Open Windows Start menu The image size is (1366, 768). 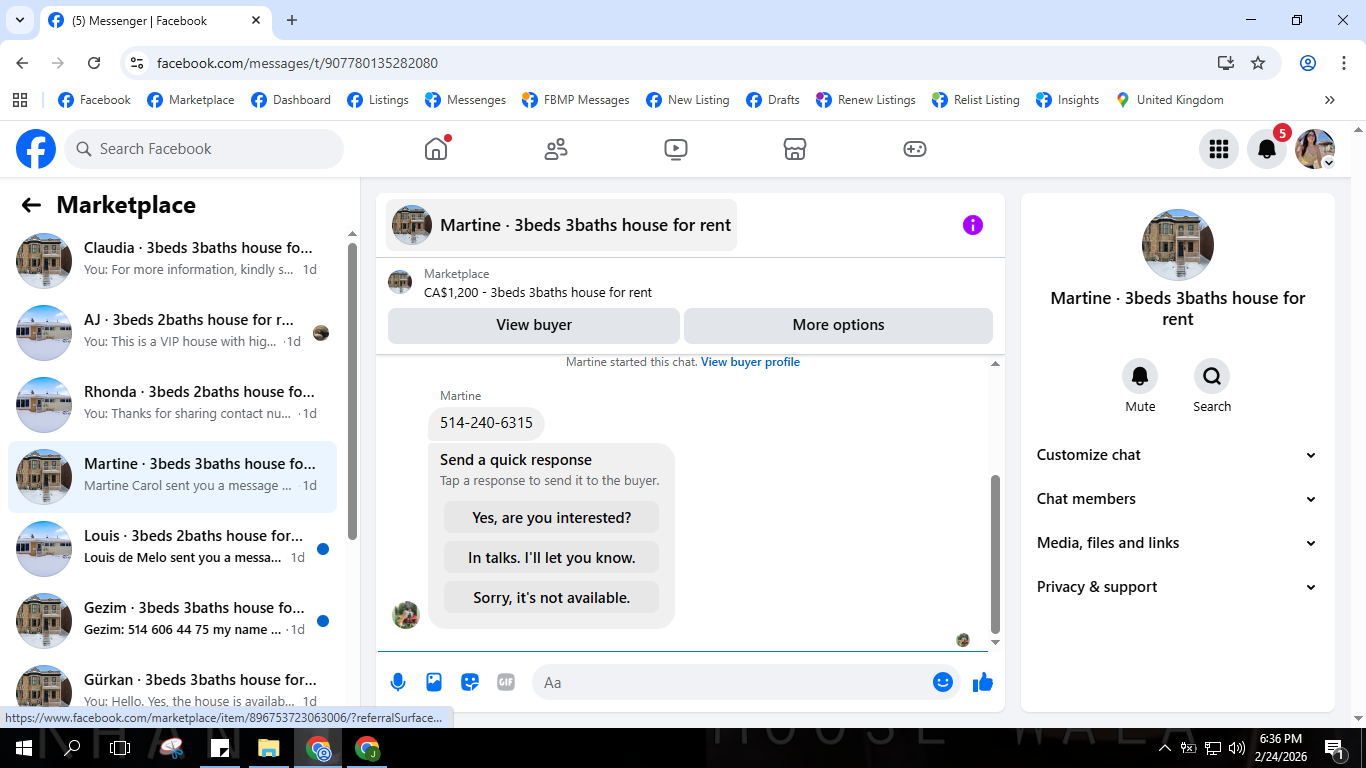(x=23, y=748)
